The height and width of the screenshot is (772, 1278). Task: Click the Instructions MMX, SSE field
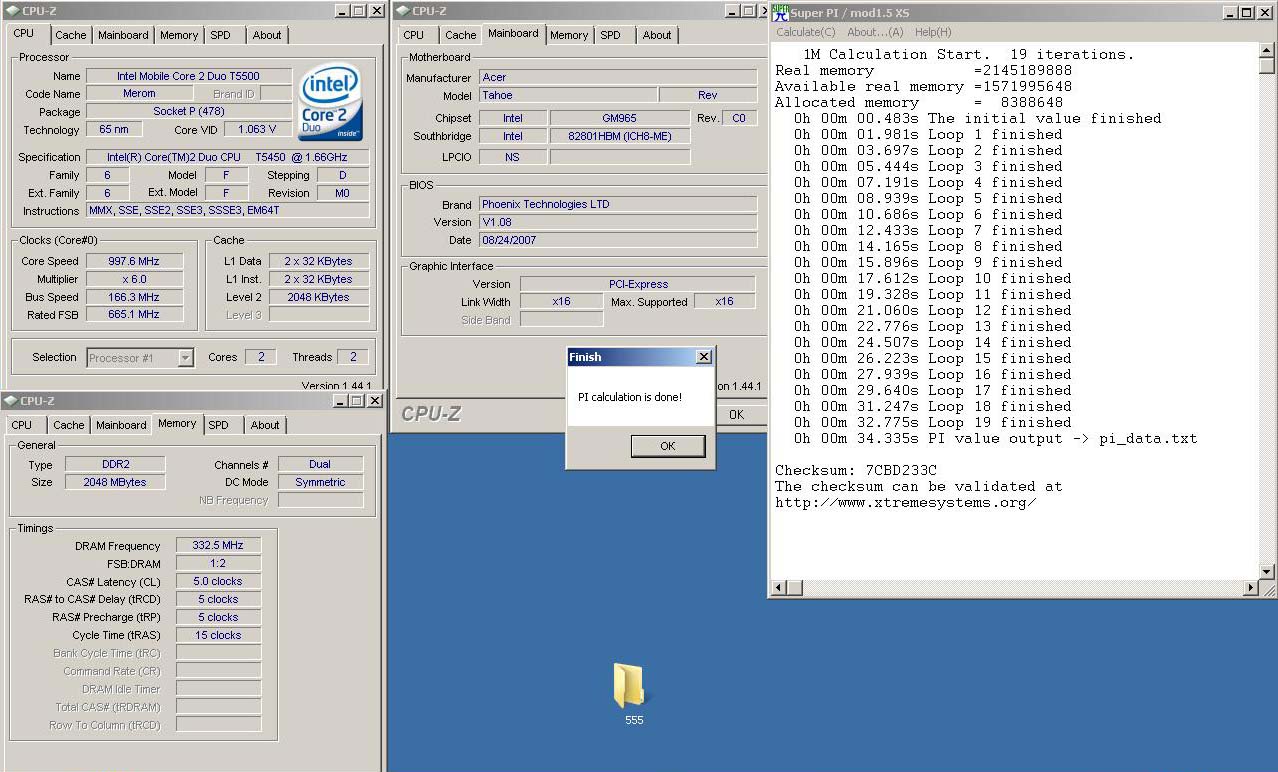227,211
